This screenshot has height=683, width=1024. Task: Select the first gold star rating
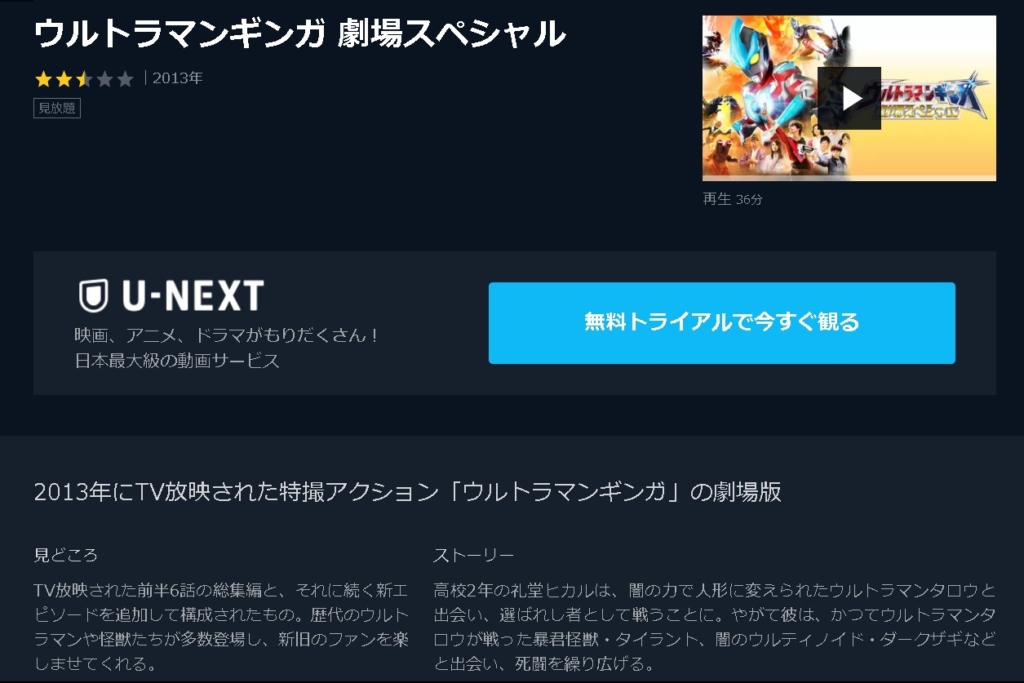click(44, 79)
